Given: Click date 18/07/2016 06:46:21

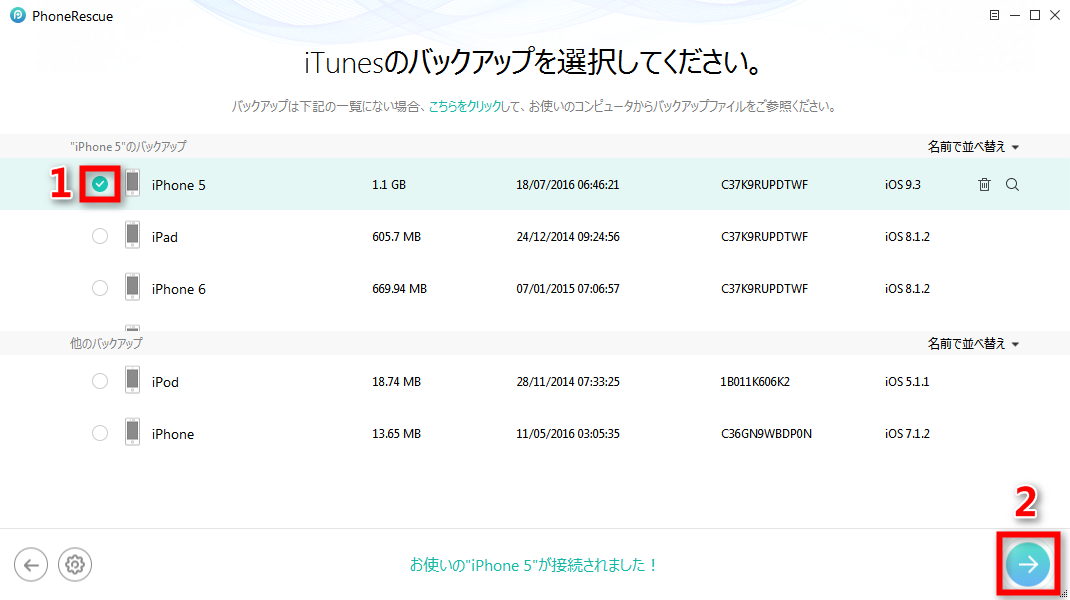Looking at the screenshot, I should (568, 185).
